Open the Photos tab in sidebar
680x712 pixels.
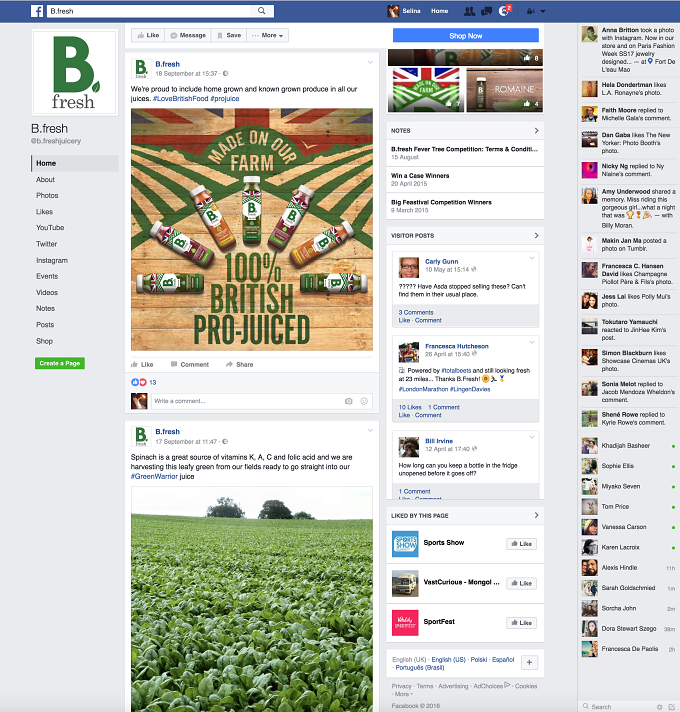coord(47,195)
